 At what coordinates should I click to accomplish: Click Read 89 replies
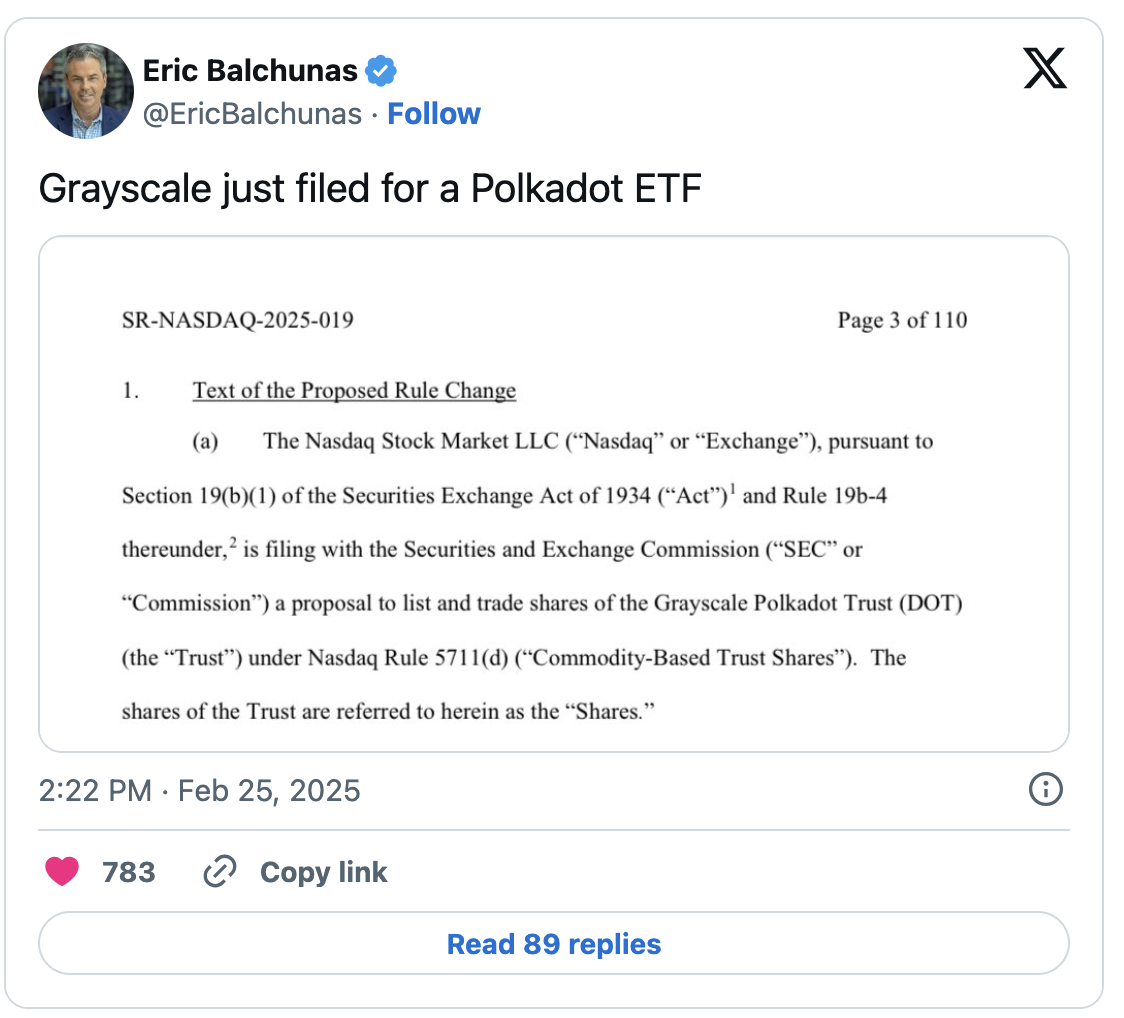(553, 943)
